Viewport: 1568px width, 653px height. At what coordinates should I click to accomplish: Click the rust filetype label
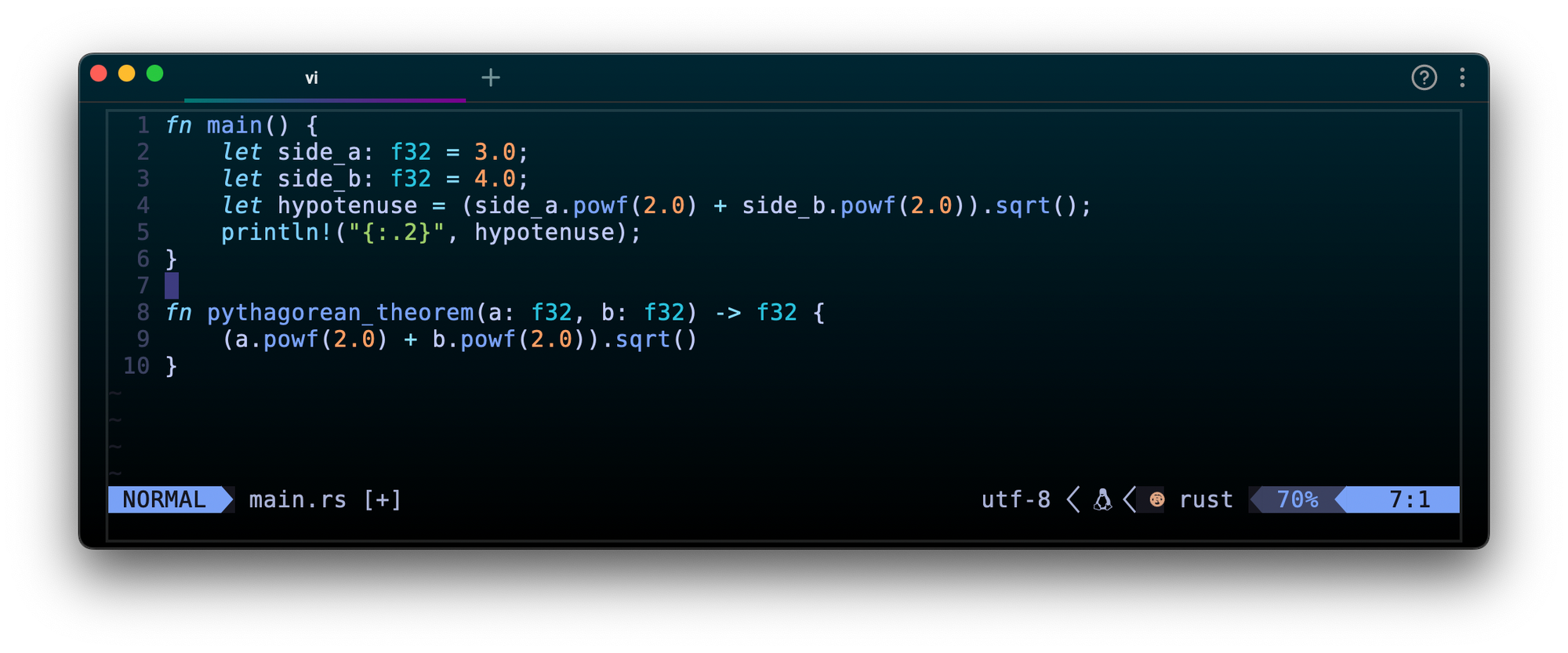[x=1206, y=500]
